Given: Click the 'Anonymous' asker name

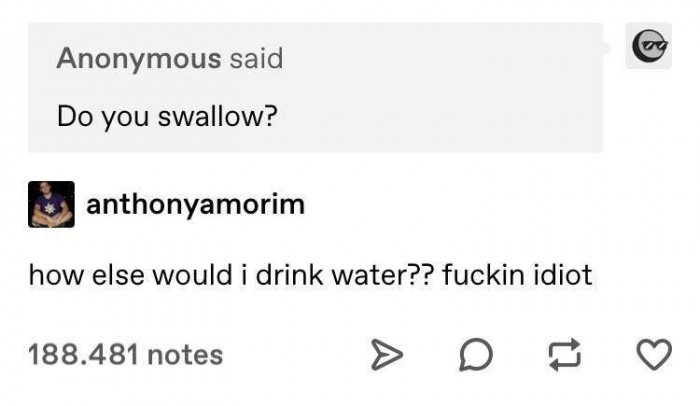Looking at the screenshot, I should [139, 59].
